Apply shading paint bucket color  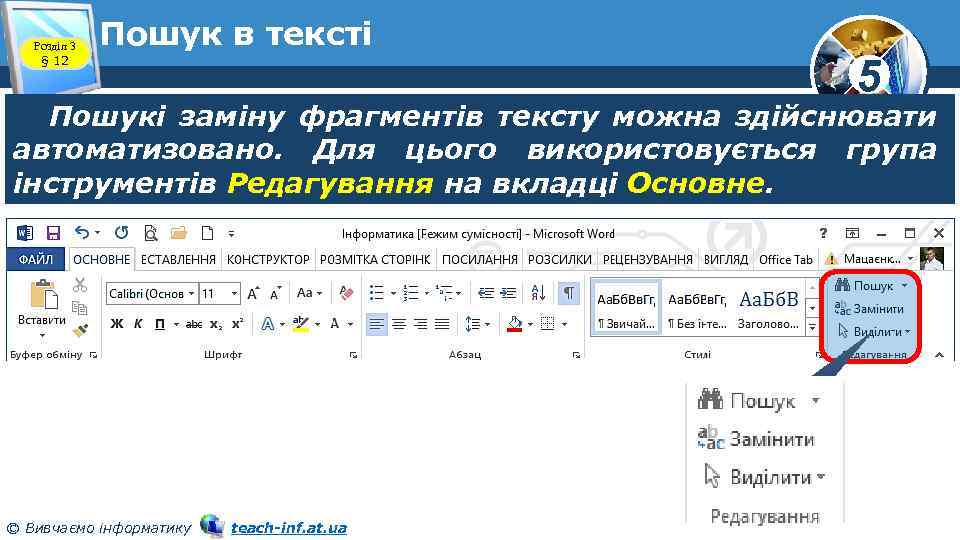515,324
